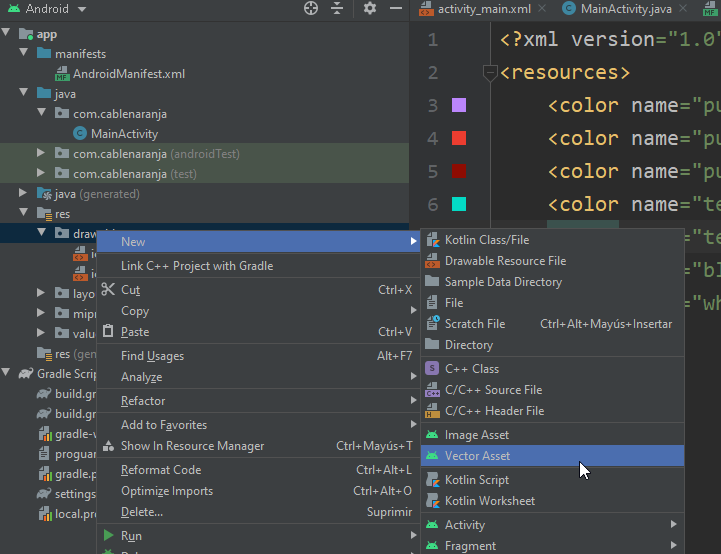
Task: Hide the project panel with minus icon
Action: click(396, 8)
